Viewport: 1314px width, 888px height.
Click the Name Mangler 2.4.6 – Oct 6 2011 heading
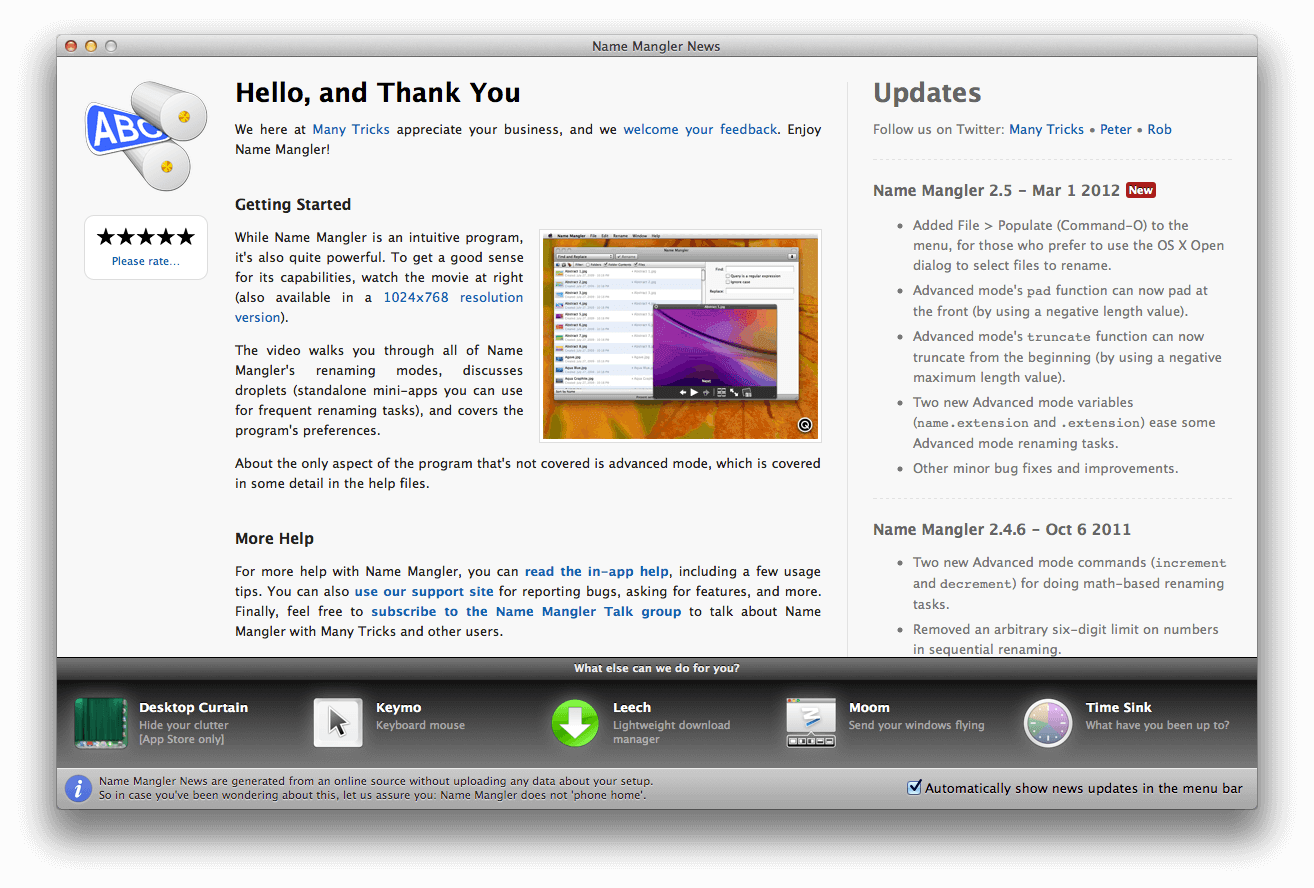click(1002, 529)
